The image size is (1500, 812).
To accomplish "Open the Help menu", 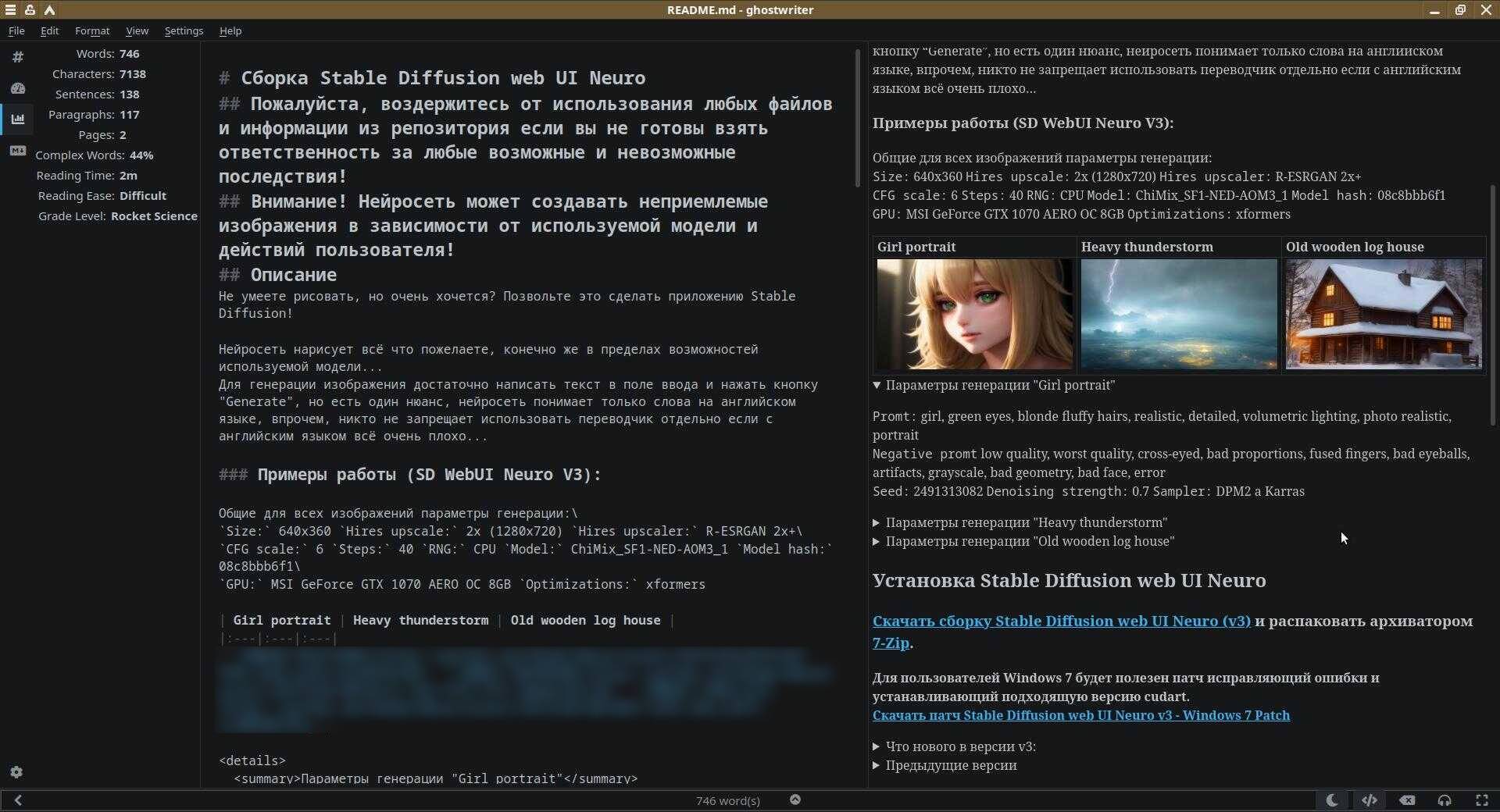I will click(x=230, y=30).
